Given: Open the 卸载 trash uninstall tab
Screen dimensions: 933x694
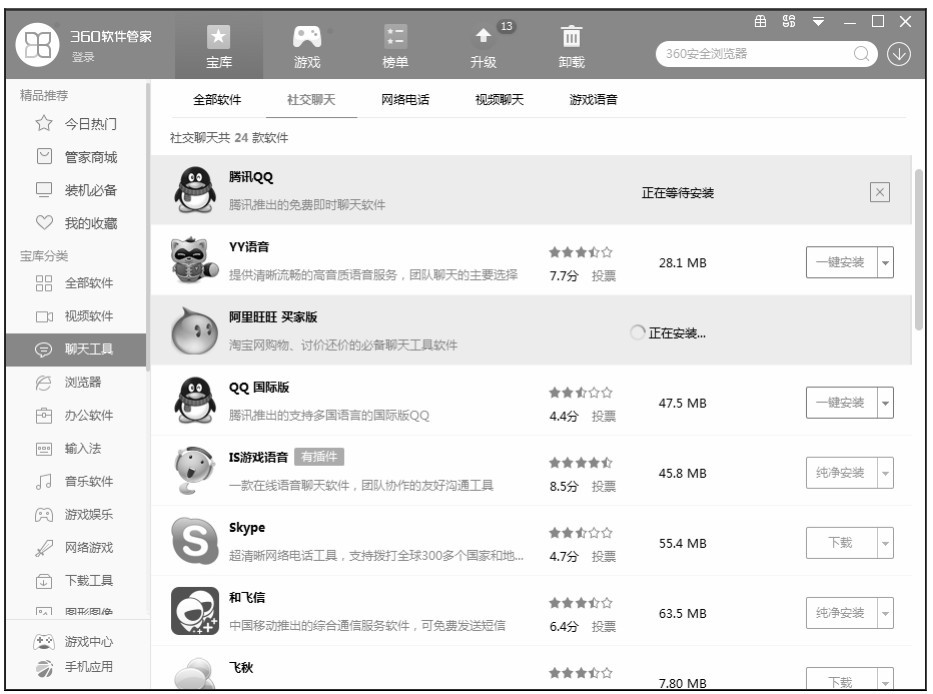Looking at the screenshot, I should click(571, 46).
